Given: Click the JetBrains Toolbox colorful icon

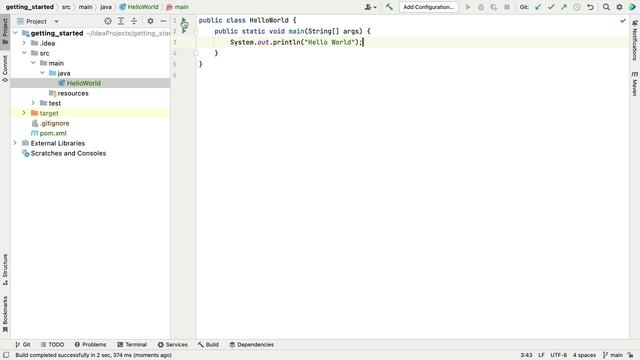Looking at the screenshot, I should pos(632,7).
